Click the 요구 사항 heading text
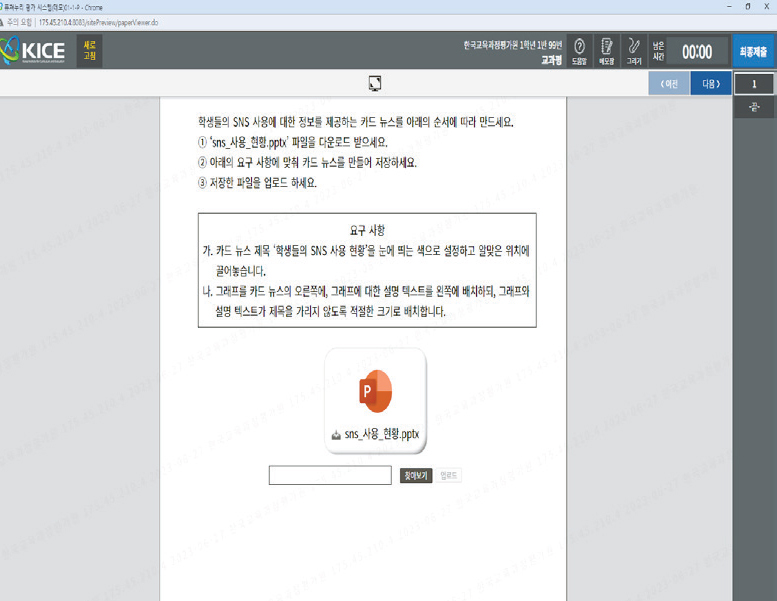 point(367,230)
